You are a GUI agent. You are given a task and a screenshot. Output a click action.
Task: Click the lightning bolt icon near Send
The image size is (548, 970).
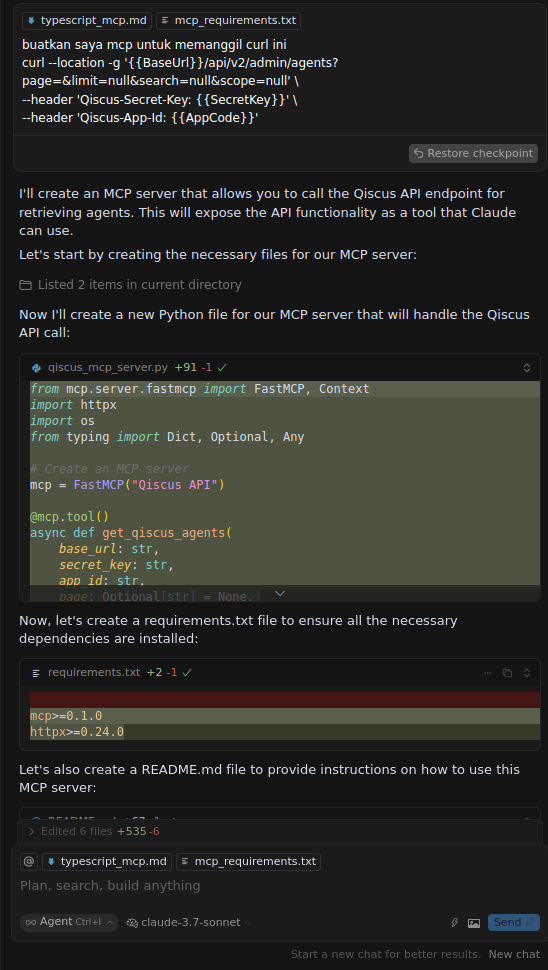[455, 923]
